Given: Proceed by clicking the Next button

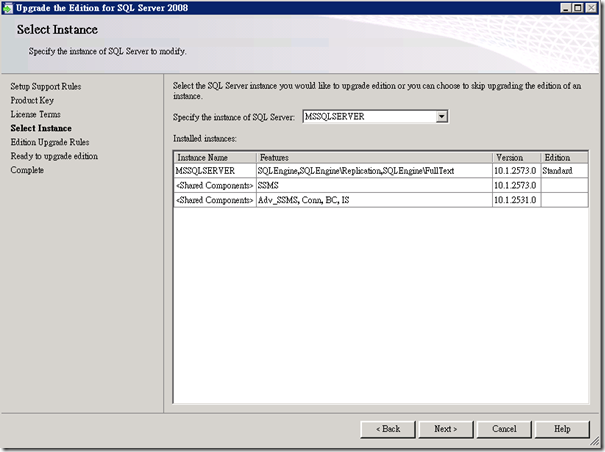Looking at the screenshot, I should pyautogui.click(x=446, y=429).
